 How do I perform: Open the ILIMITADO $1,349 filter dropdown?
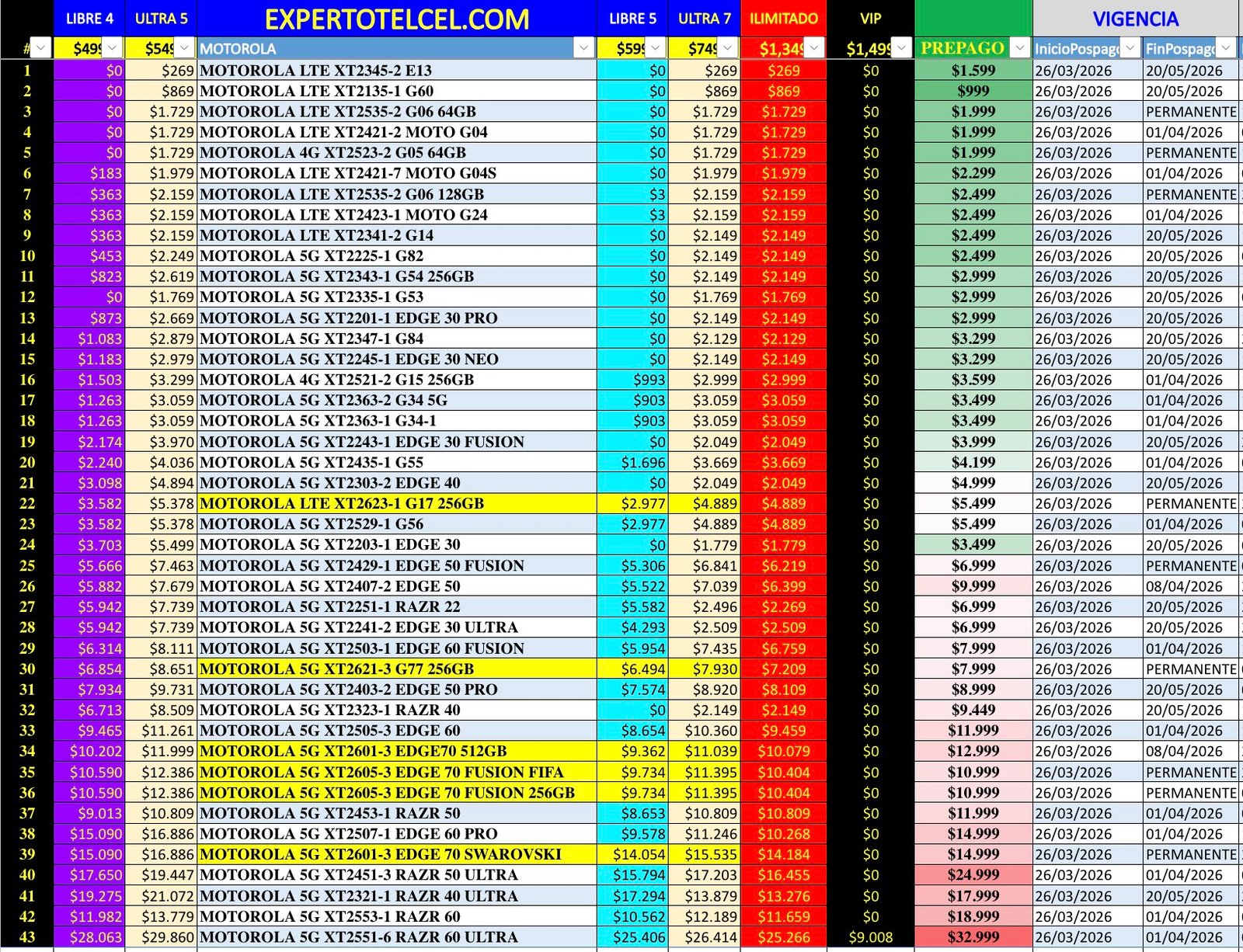click(814, 48)
